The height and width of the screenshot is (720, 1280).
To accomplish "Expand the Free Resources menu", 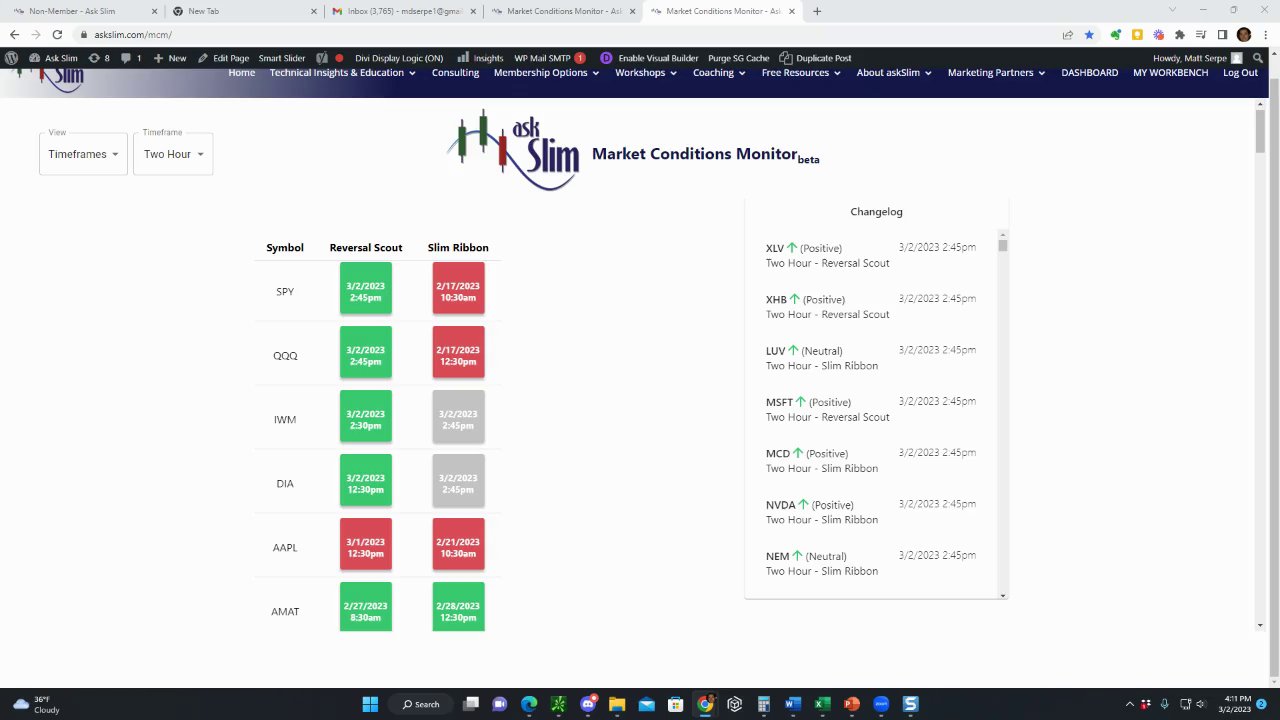I will point(801,73).
